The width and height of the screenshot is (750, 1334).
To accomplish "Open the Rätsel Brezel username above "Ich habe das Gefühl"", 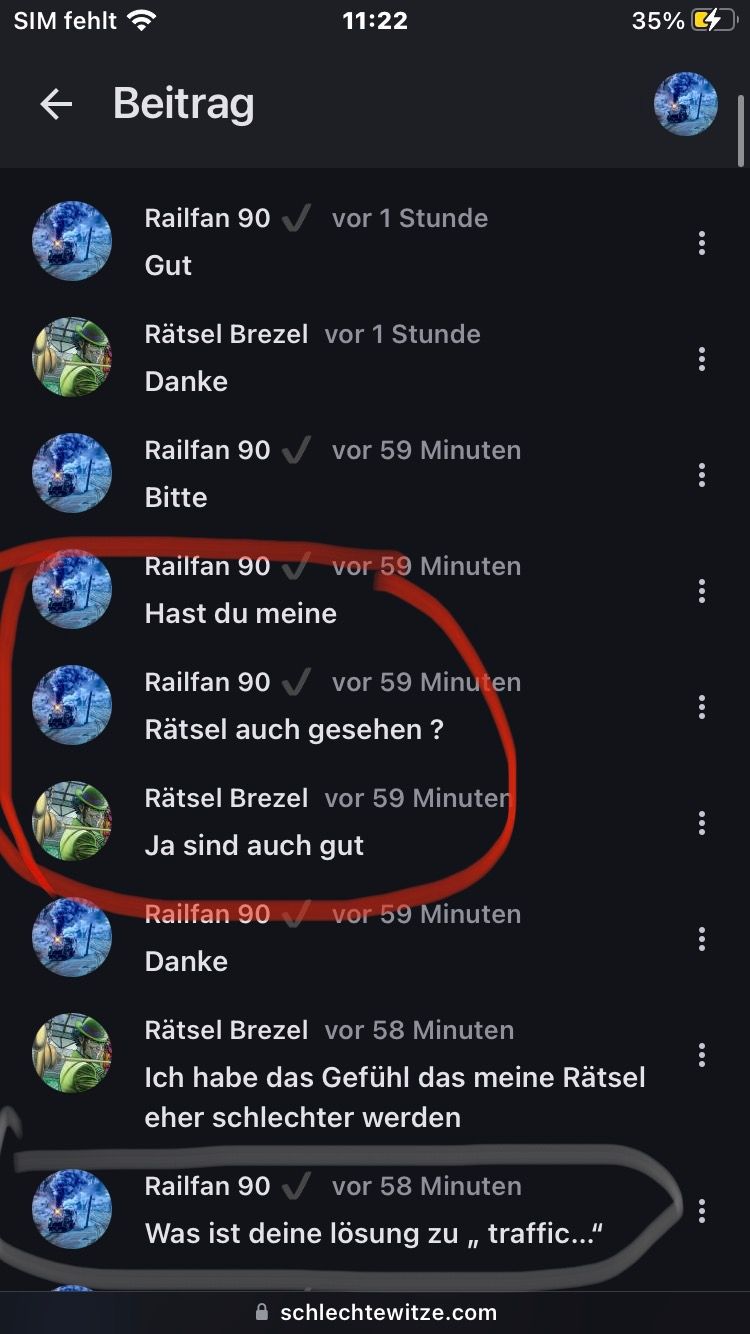I will pyautogui.click(x=227, y=1030).
